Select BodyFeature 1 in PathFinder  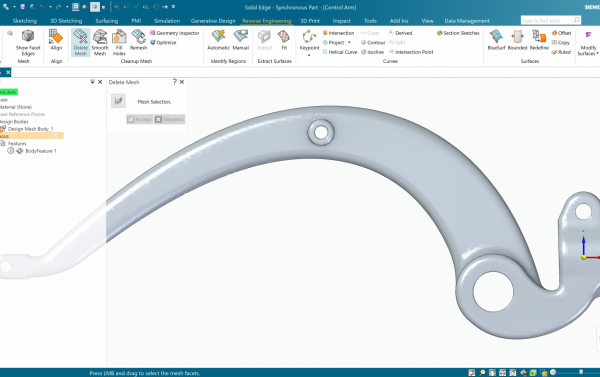tap(41, 151)
